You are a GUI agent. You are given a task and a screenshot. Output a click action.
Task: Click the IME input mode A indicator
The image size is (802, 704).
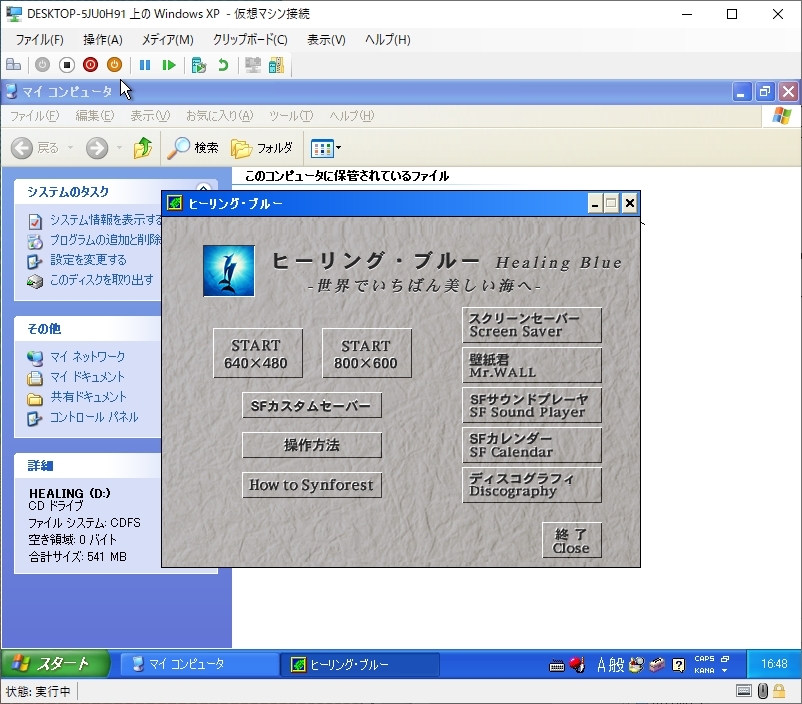[601, 665]
